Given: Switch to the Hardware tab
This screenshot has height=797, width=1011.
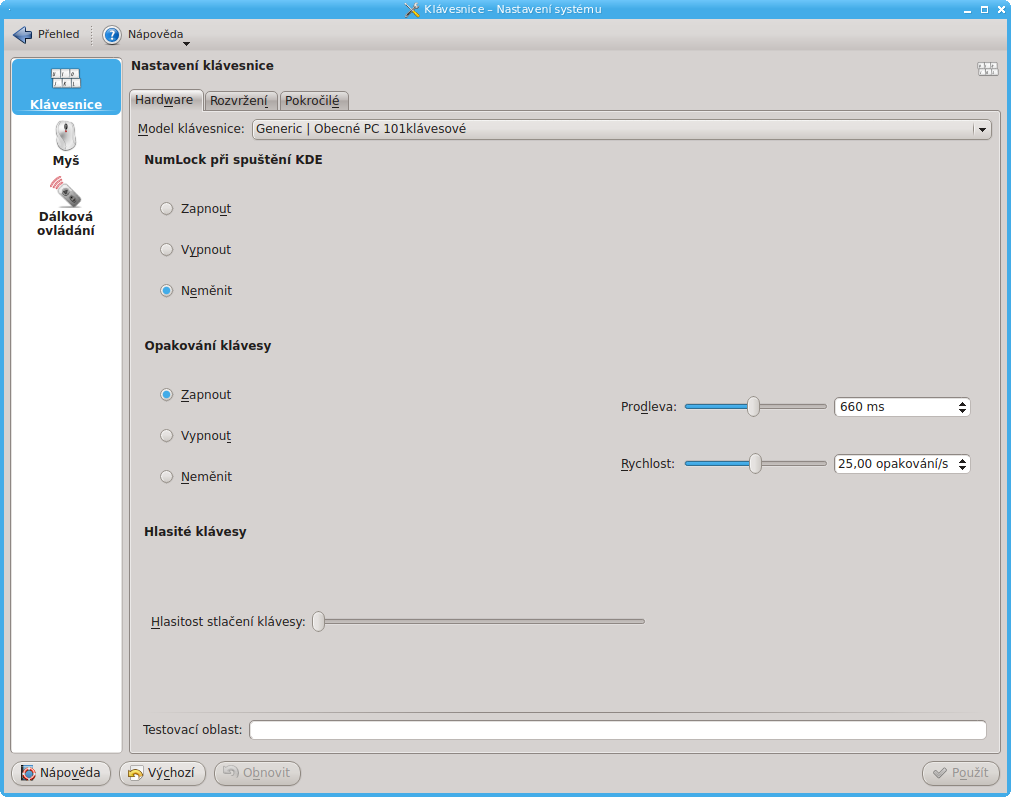Looking at the screenshot, I should coord(164,100).
